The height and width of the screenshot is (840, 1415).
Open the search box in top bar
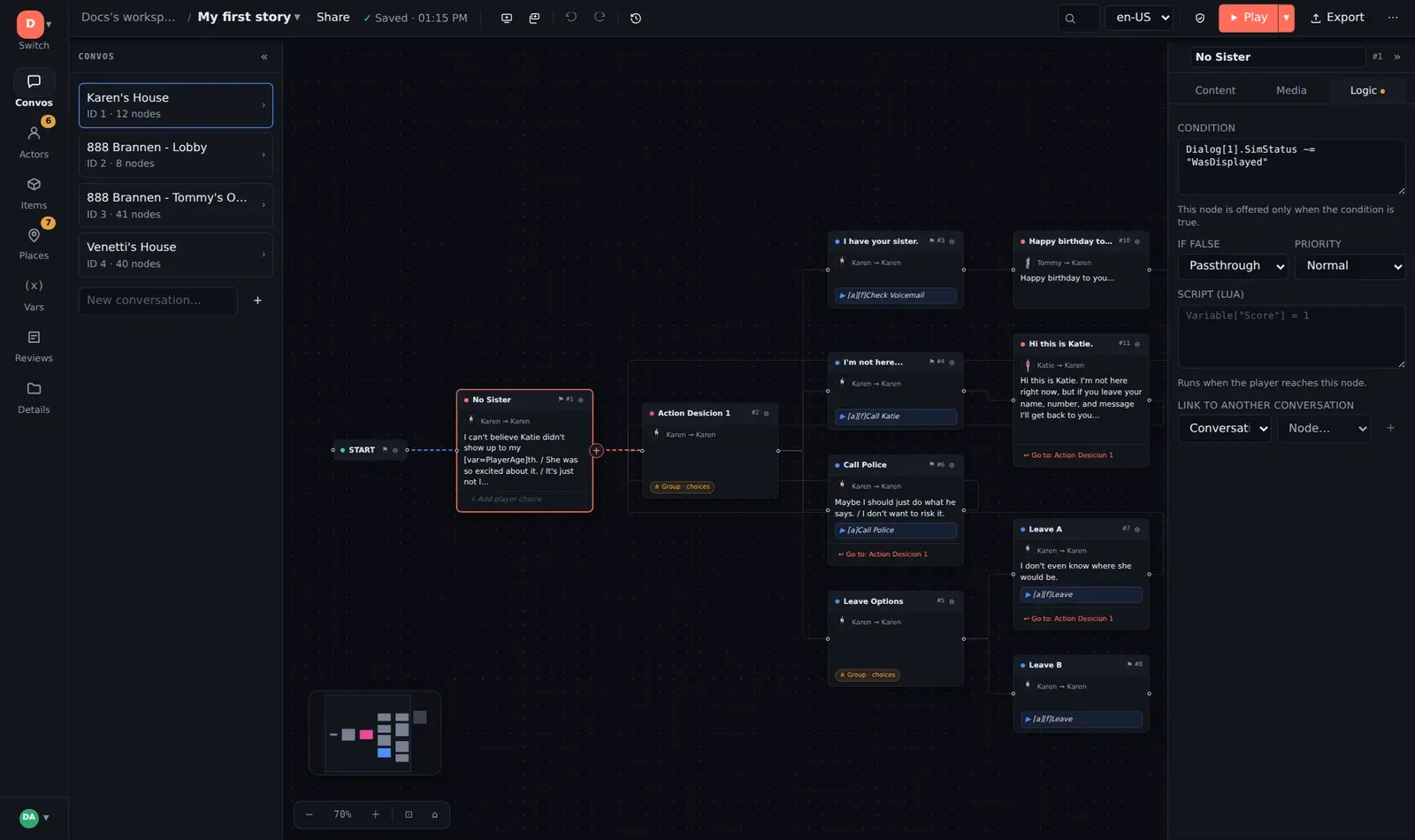pos(1078,18)
